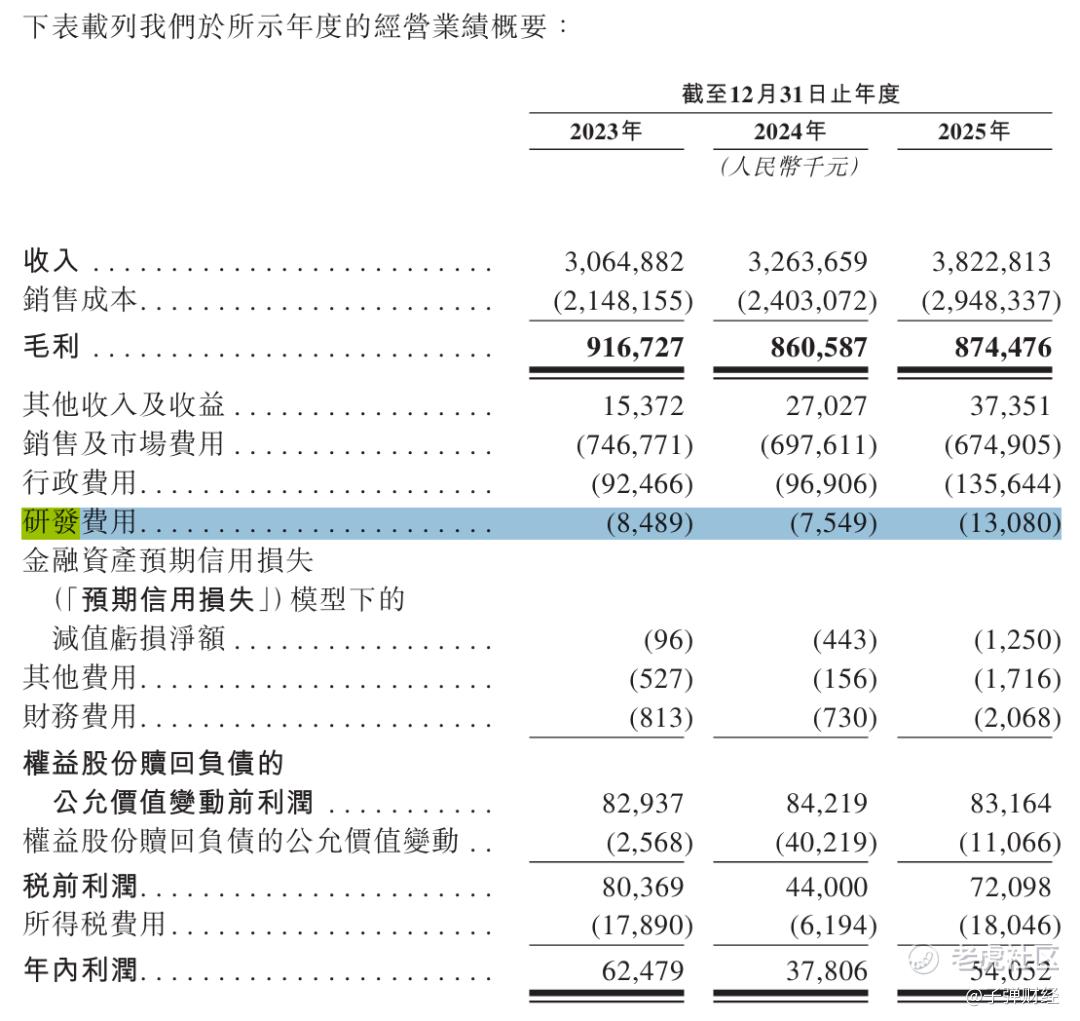Click the highlighted 研發費用 row label

tap(81, 522)
